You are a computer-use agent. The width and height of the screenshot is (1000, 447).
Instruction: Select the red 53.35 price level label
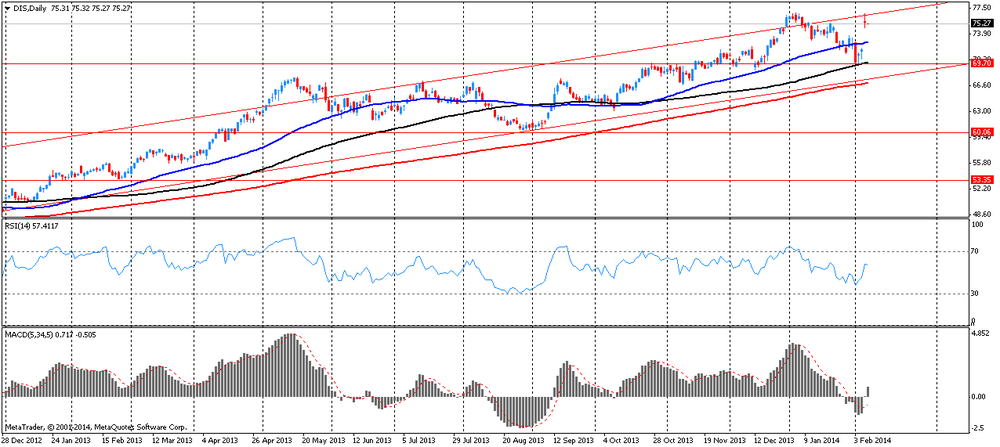(x=980, y=180)
